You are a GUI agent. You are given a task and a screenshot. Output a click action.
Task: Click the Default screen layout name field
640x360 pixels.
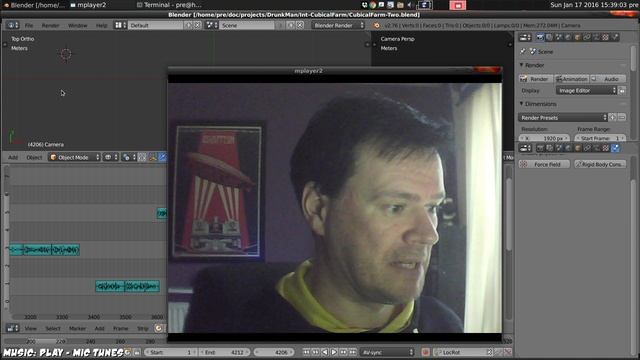click(156, 25)
